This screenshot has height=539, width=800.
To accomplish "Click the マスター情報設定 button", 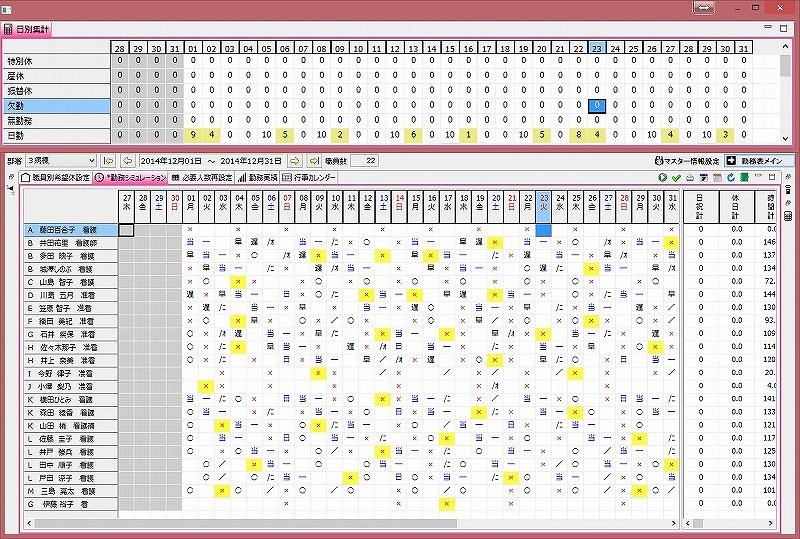I will (x=687, y=161).
